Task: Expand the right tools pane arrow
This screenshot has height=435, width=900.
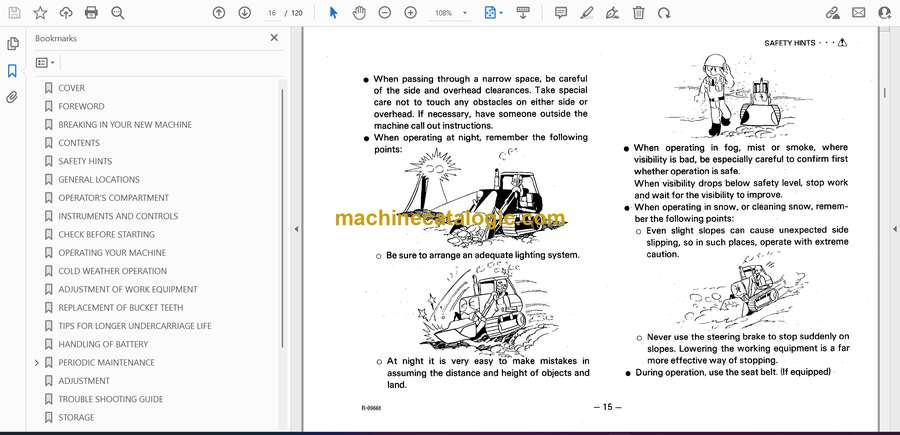Action: [x=895, y=229]
